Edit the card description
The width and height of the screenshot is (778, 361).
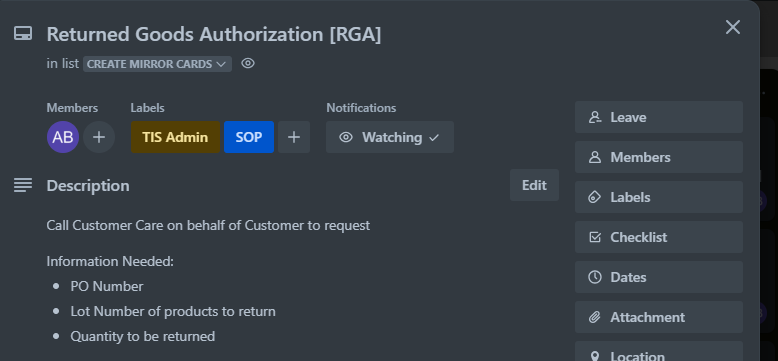coord(534,185)
